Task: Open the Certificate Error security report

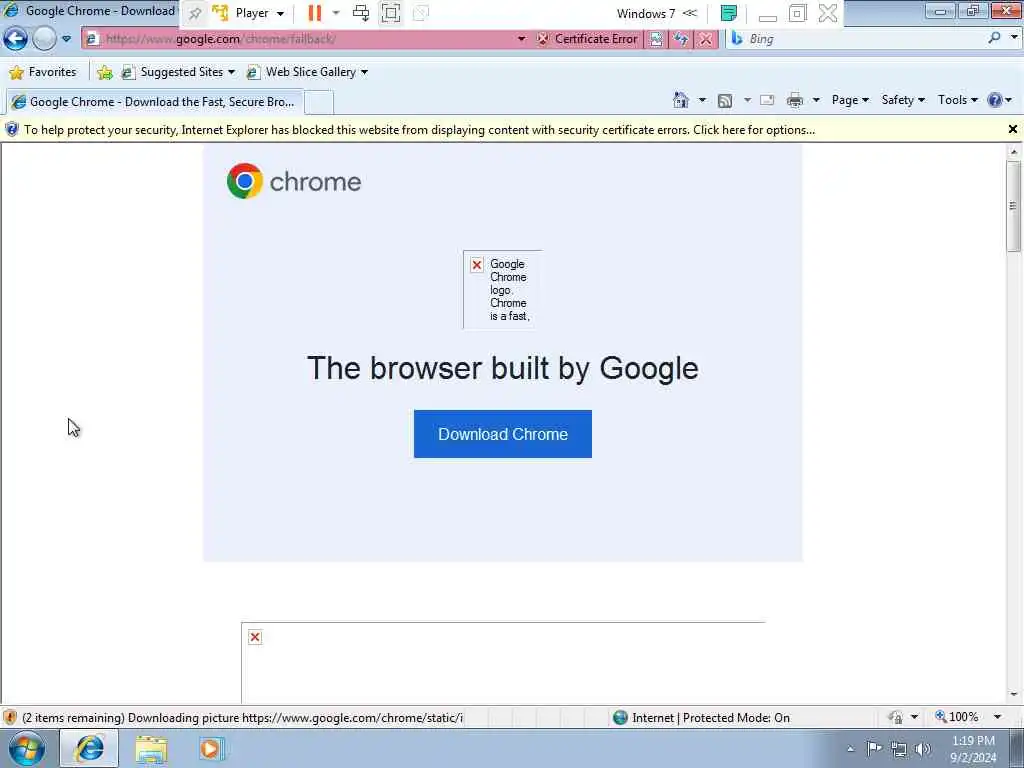Action: coord(588,39)
